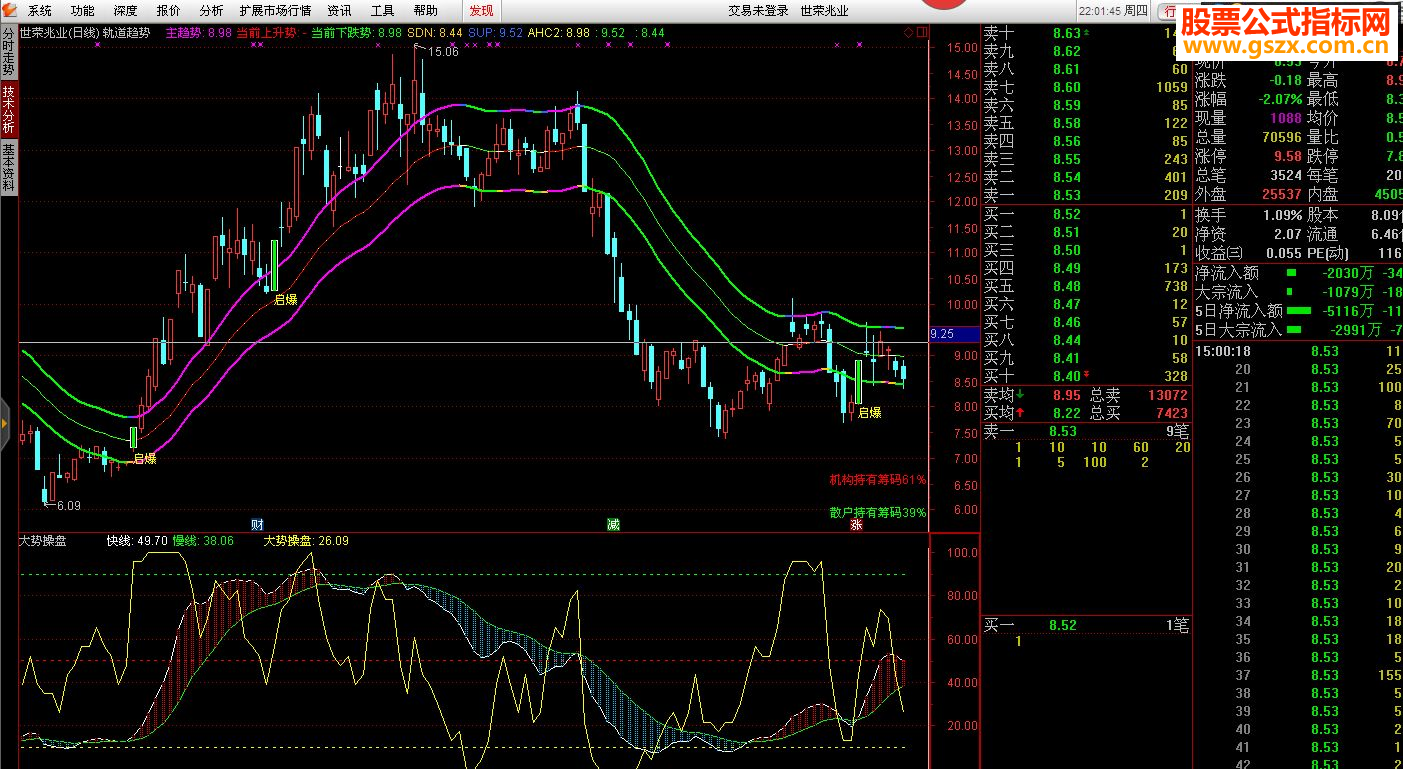The height and width of the screenshot is (769, 1403).
Task: Click the 15.06 high price label
Action: 441,52
